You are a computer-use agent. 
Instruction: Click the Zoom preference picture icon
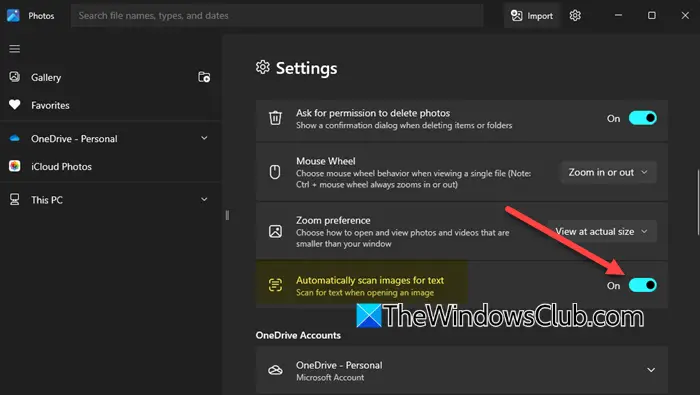click(x=275, y=231)
